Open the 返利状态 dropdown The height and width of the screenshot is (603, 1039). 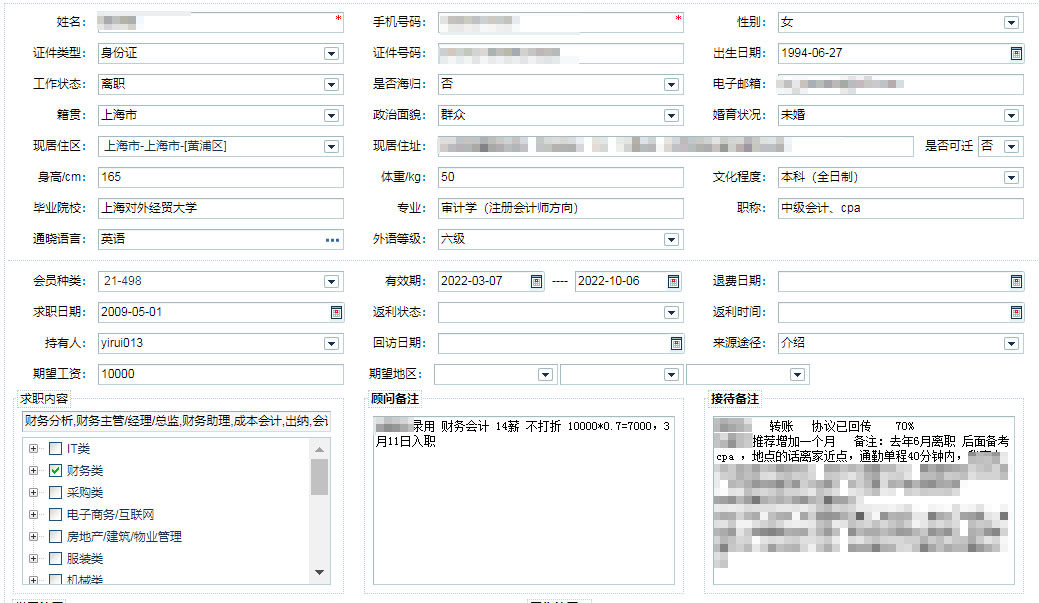(671, 312)
